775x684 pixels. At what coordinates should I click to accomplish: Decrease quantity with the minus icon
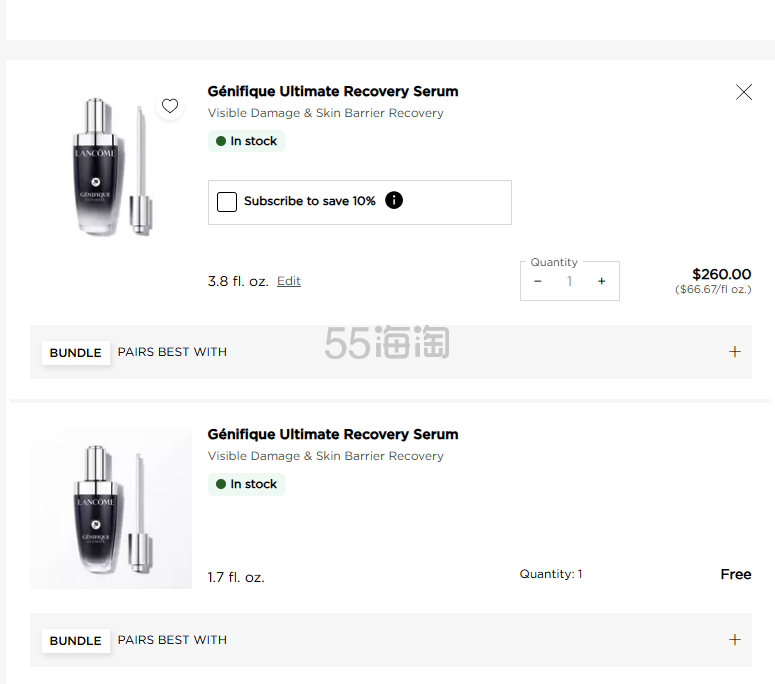coord(538,281)
